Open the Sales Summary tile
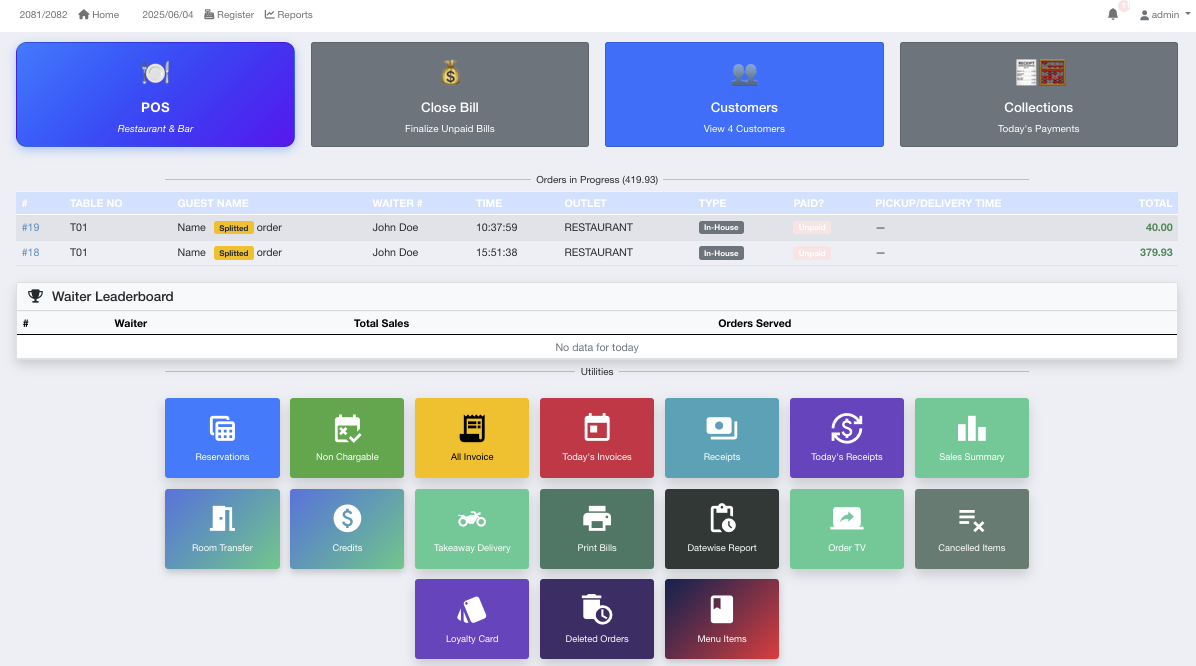Screen dimensions: 1196x666 [972, 438]
